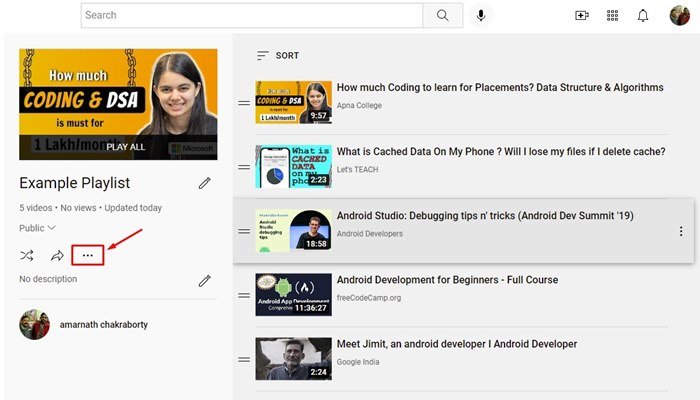
Task: Click the 9:57 video thumbnail
Action: point(293,102)
